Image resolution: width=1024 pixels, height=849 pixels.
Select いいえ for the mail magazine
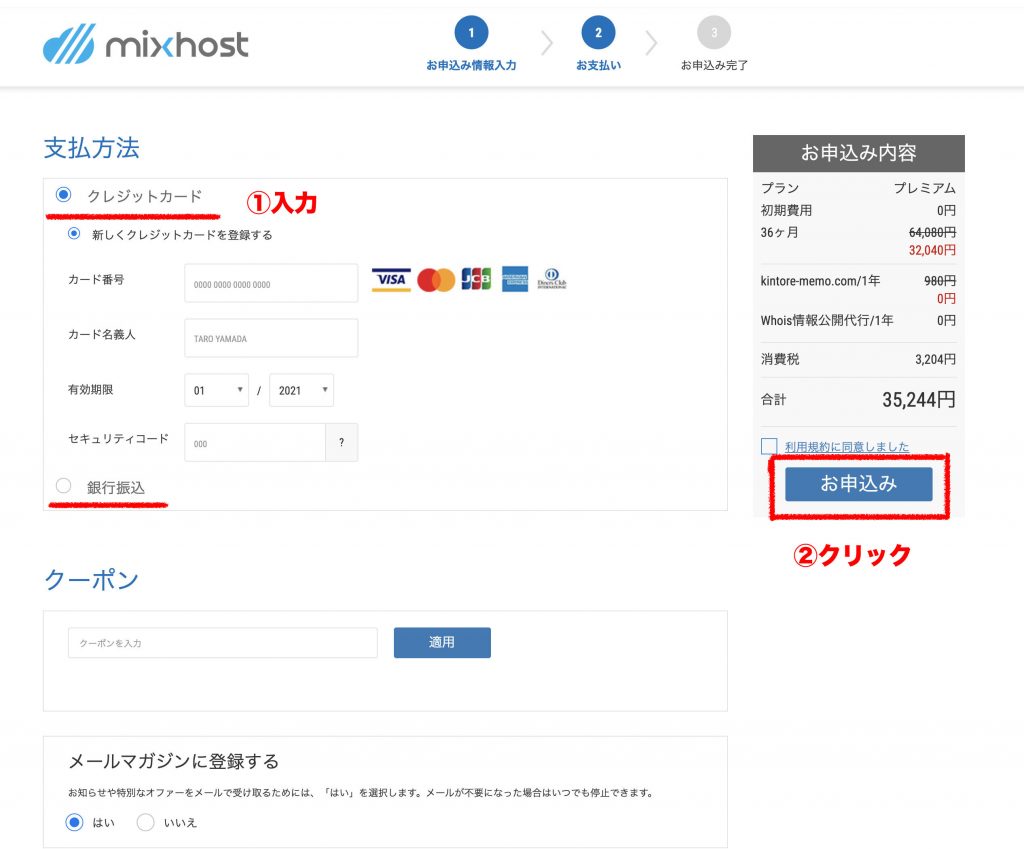pos(146,822)
